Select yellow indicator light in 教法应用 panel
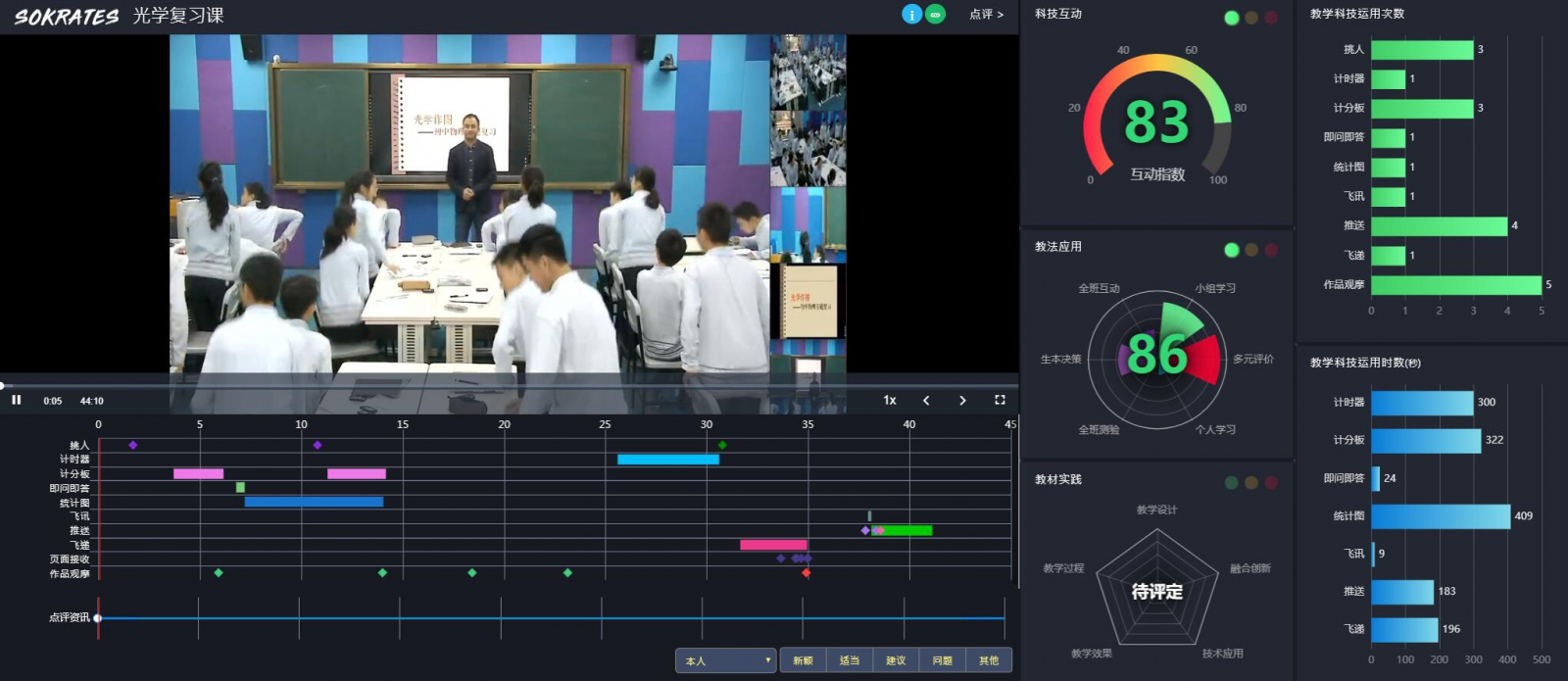 coord(1251,250)
